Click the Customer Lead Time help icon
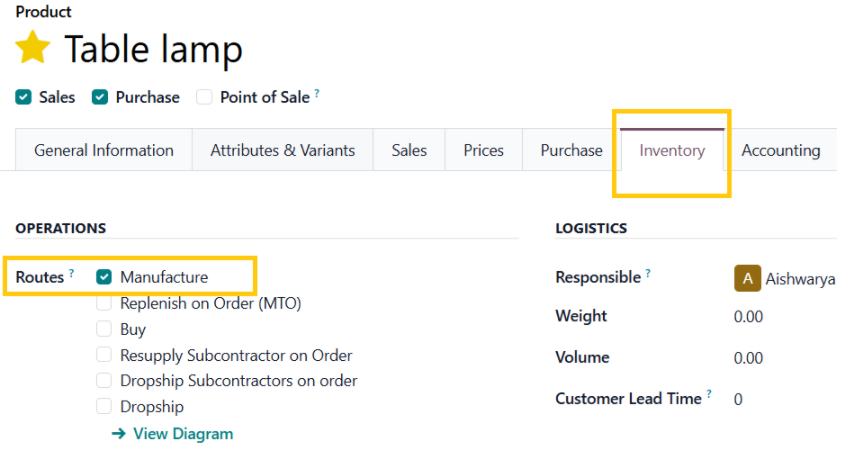 (709, 394)
